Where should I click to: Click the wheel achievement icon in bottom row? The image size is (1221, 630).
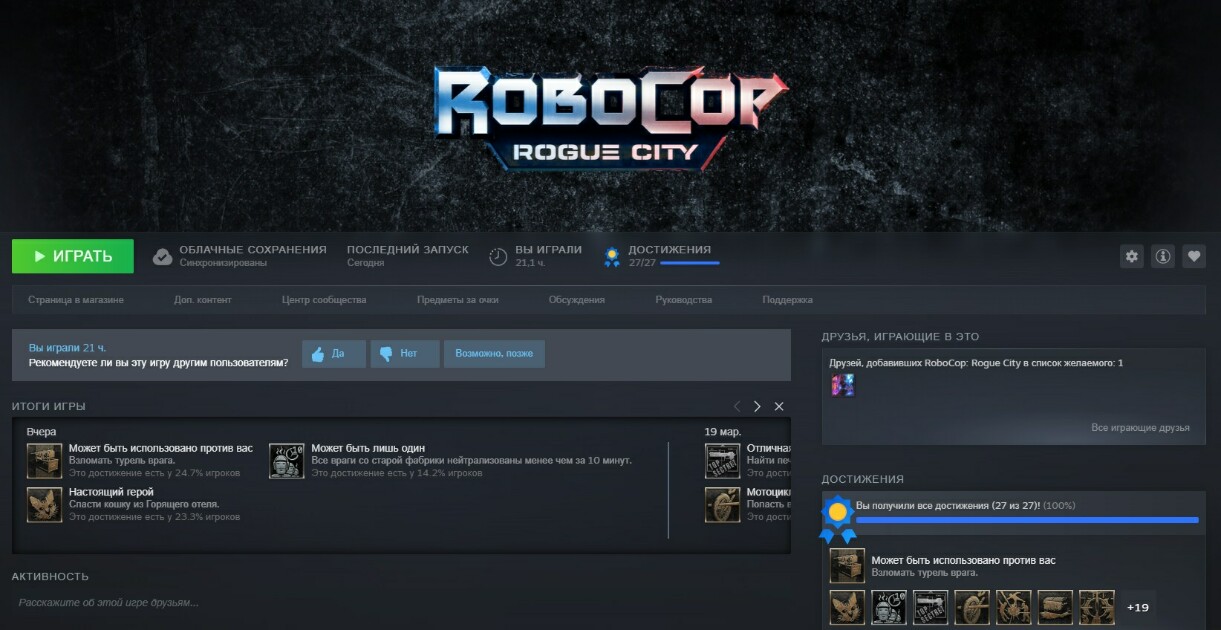(x=972, y=607)
